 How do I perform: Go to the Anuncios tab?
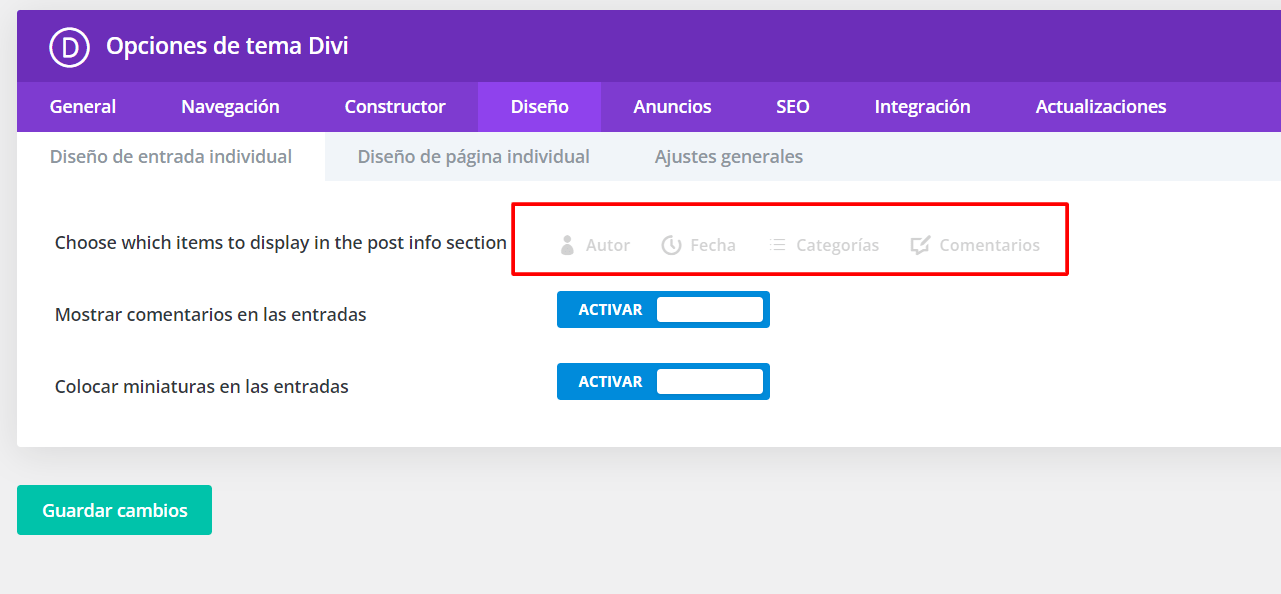[672, 107]
